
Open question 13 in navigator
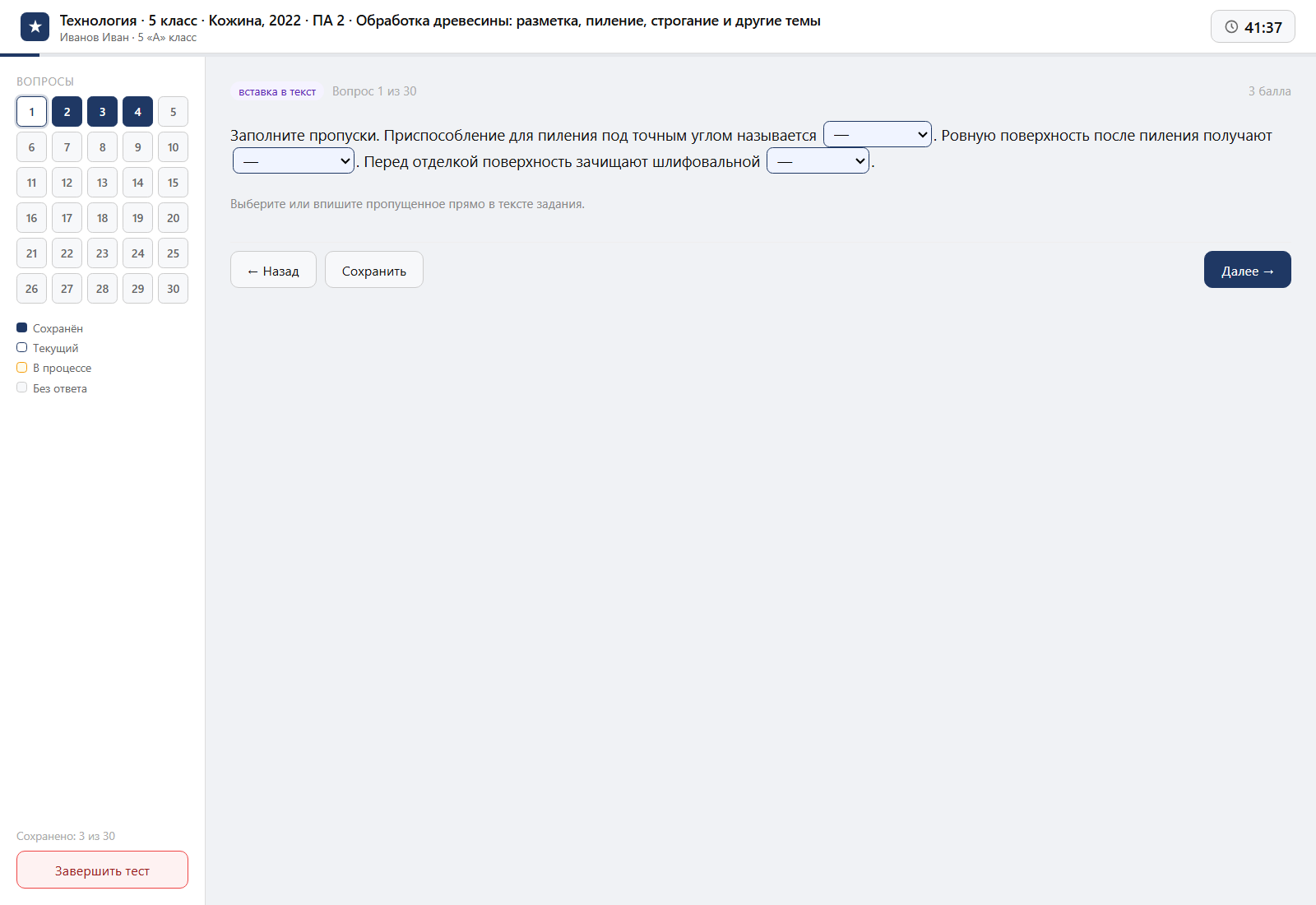[102, 183]
